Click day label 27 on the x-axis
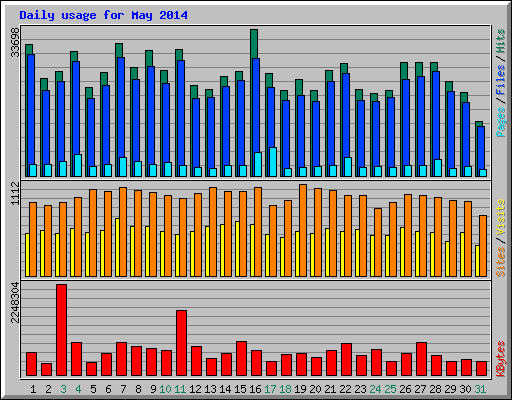This screenshot has height=400, width=512. click(x=420, y=389)
